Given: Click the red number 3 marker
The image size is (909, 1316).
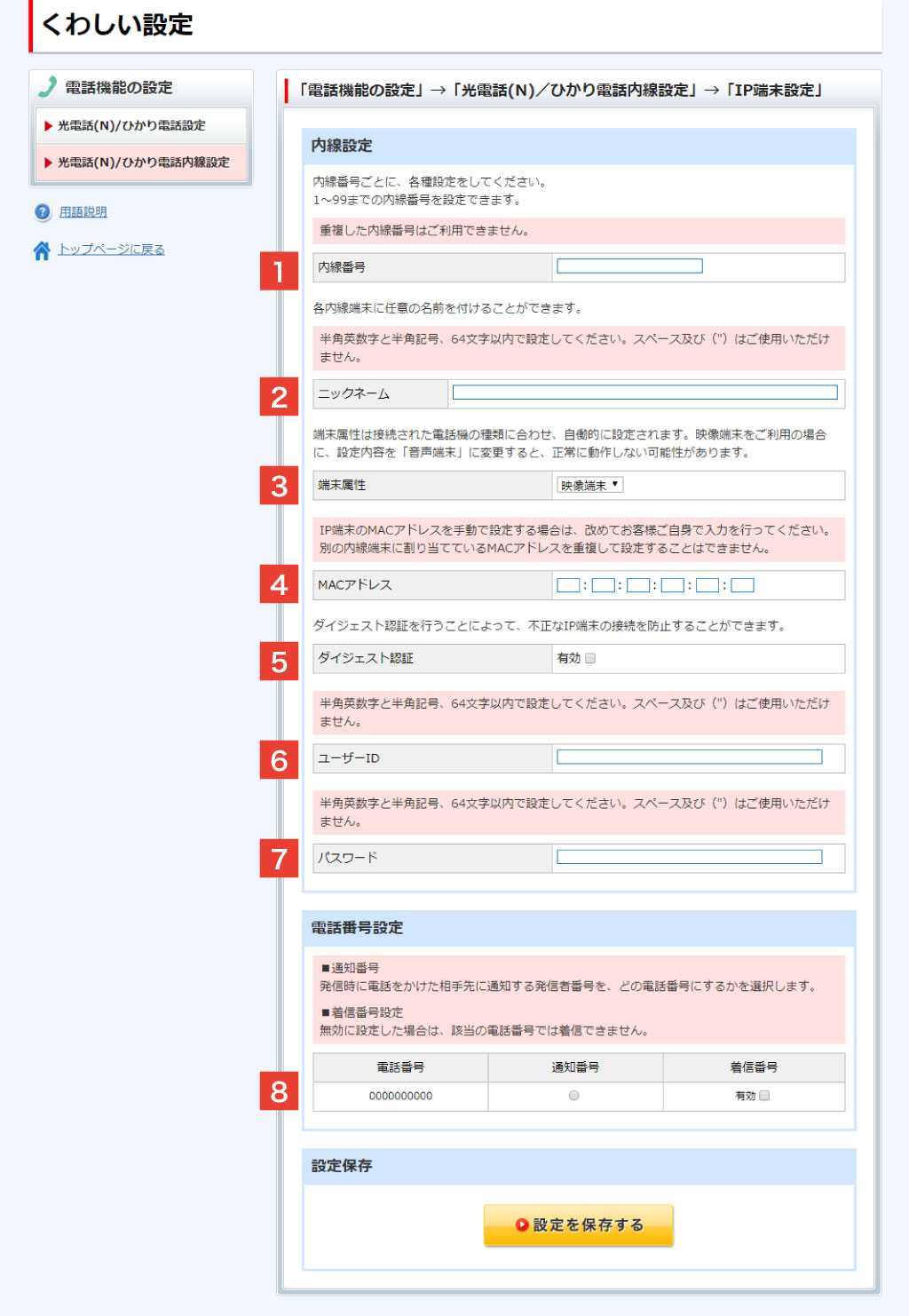Looking at the screenshot, I should [279, 486].
